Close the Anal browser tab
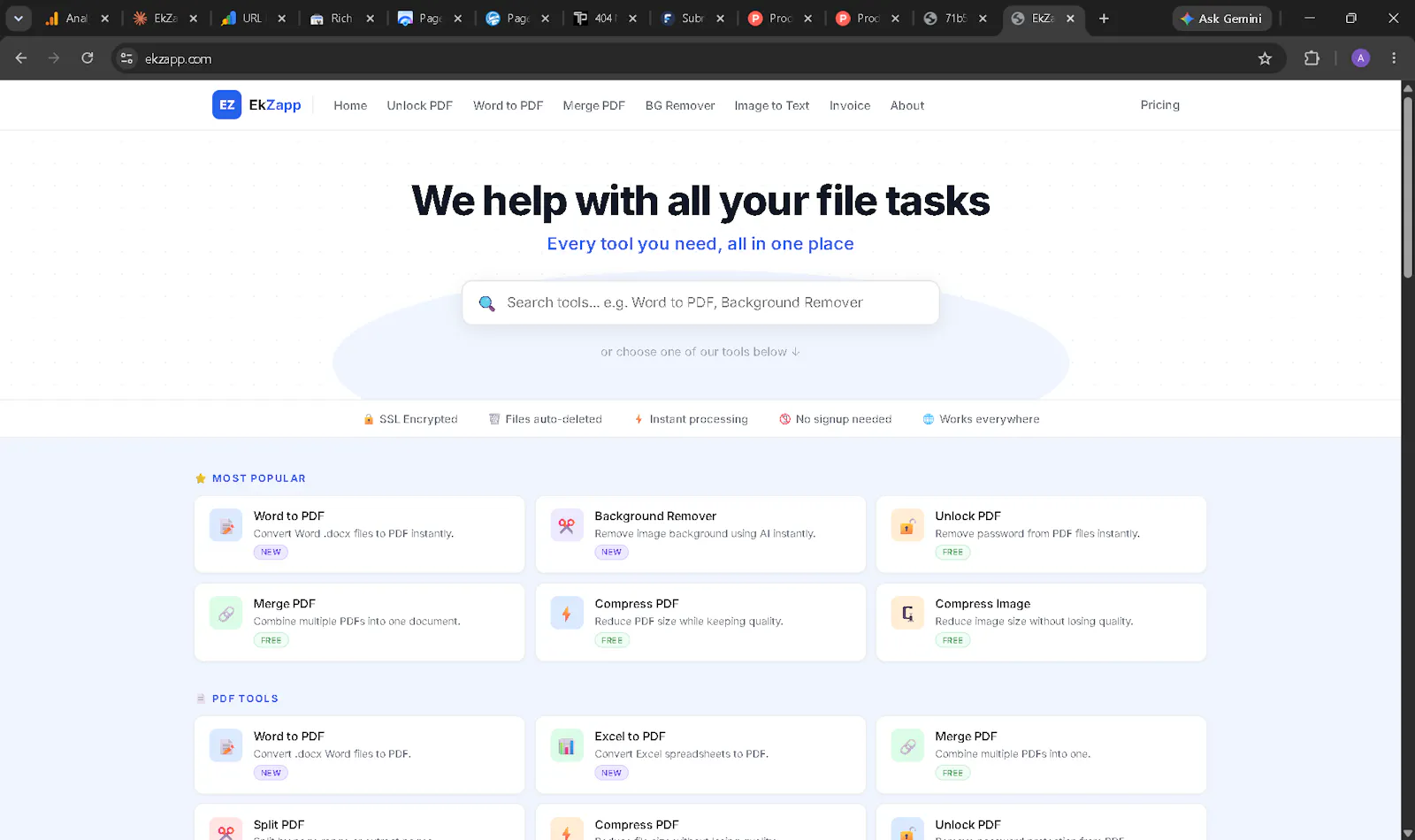The image size is (1415, 840). [105, 19]
